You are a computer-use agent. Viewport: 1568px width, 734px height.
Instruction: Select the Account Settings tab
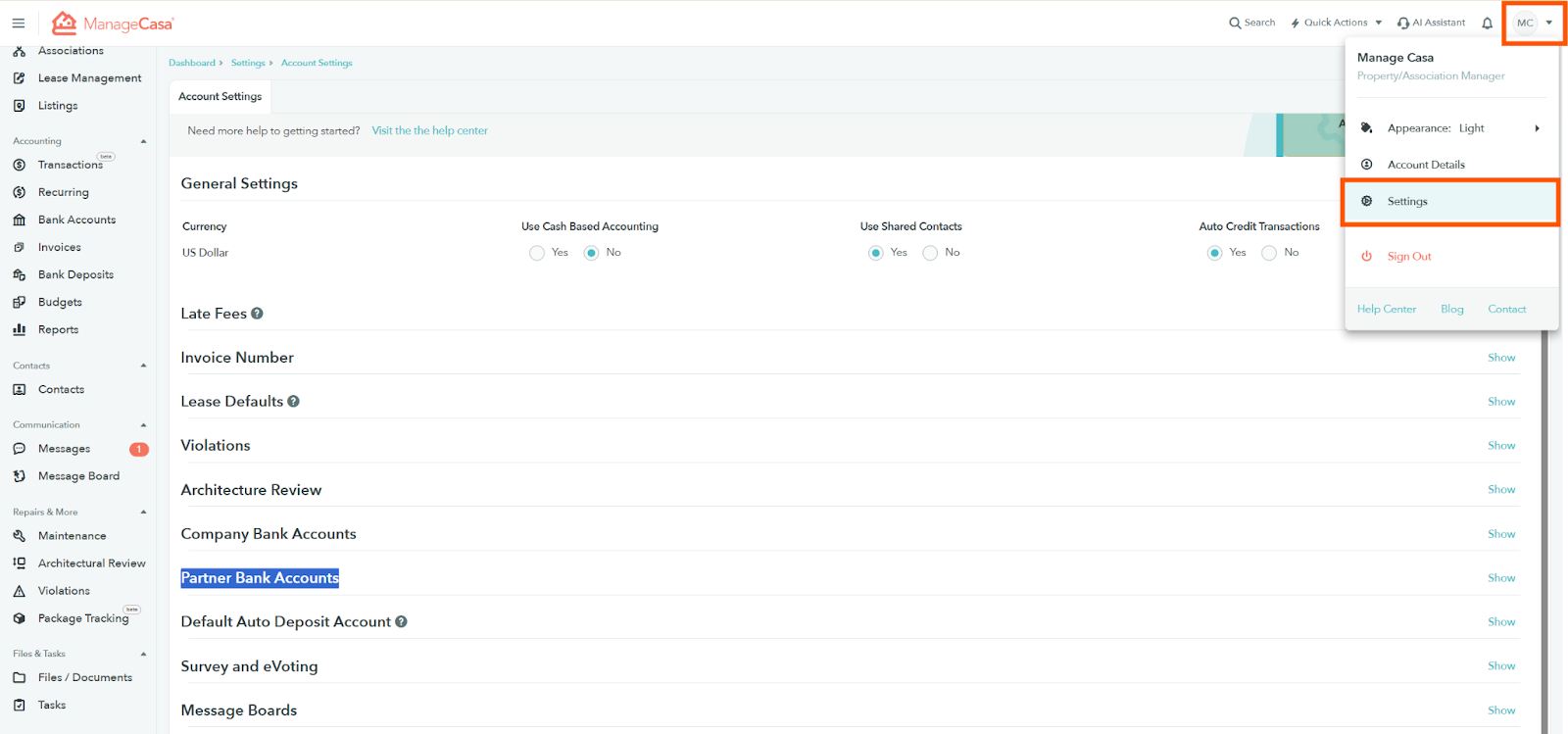tap(220, 97)
